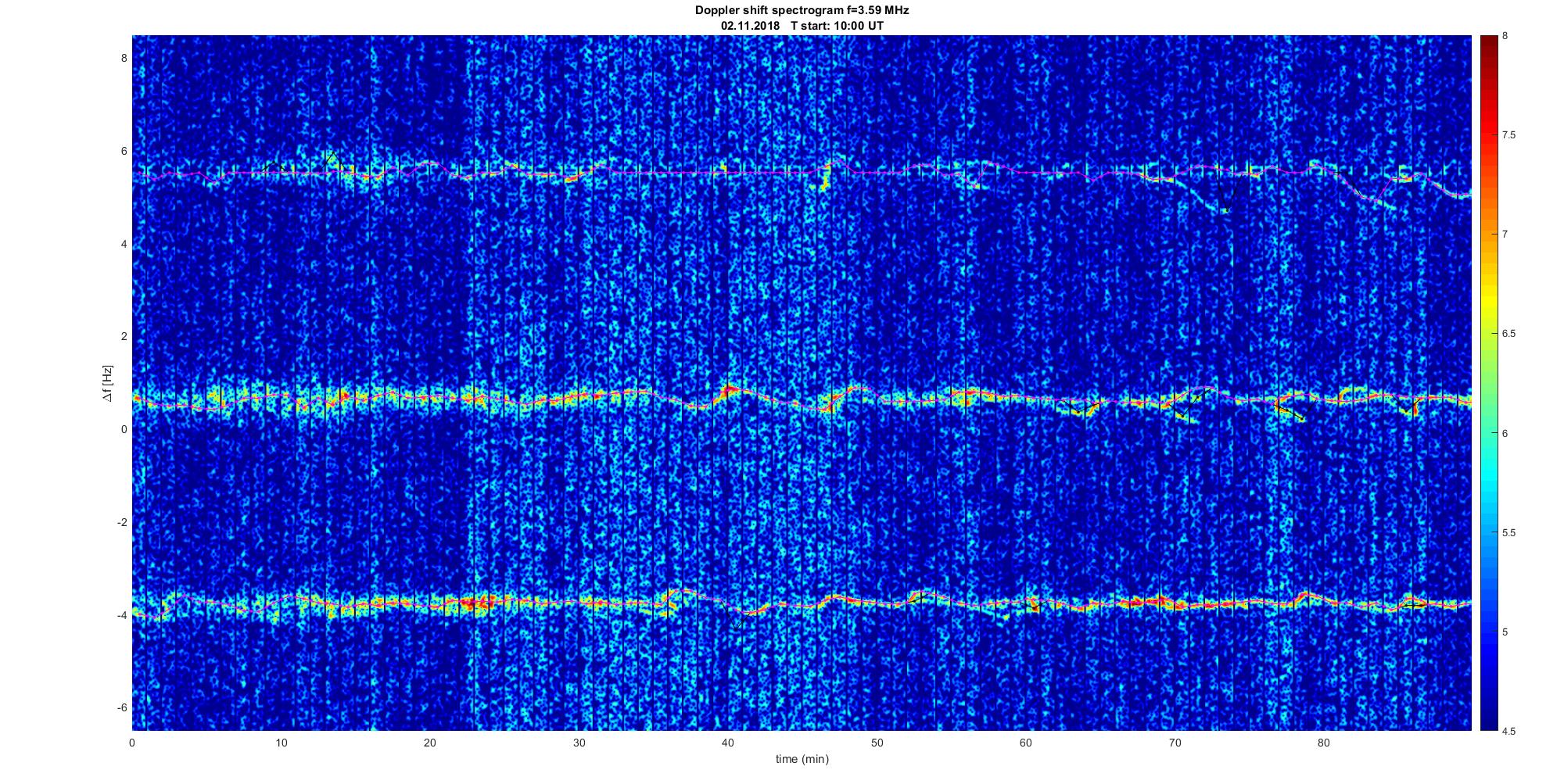Screen dimensions: 1564x784
Task: Click the y-axis tick label -2
Action: (122, 522)
